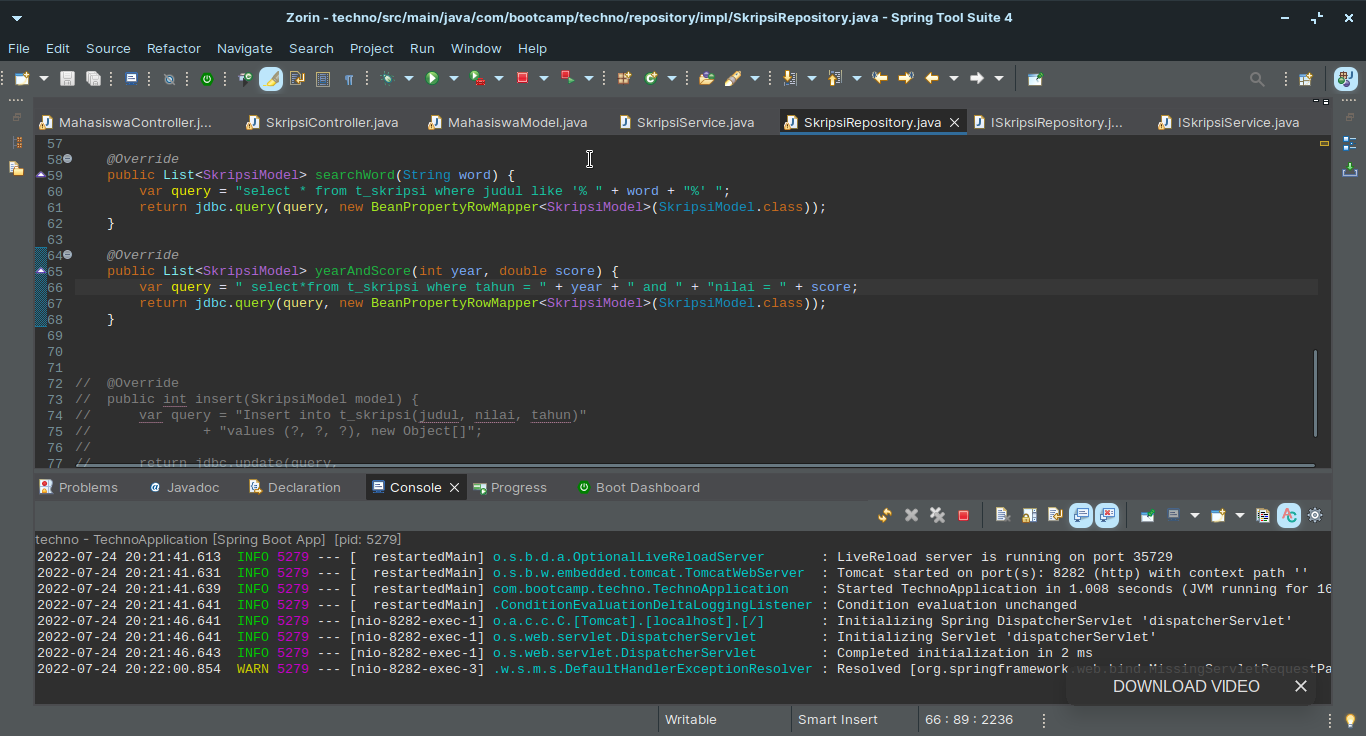Click the Pin Console icon
Viewport: 1366px width, 736px height.
(1147, 515)
